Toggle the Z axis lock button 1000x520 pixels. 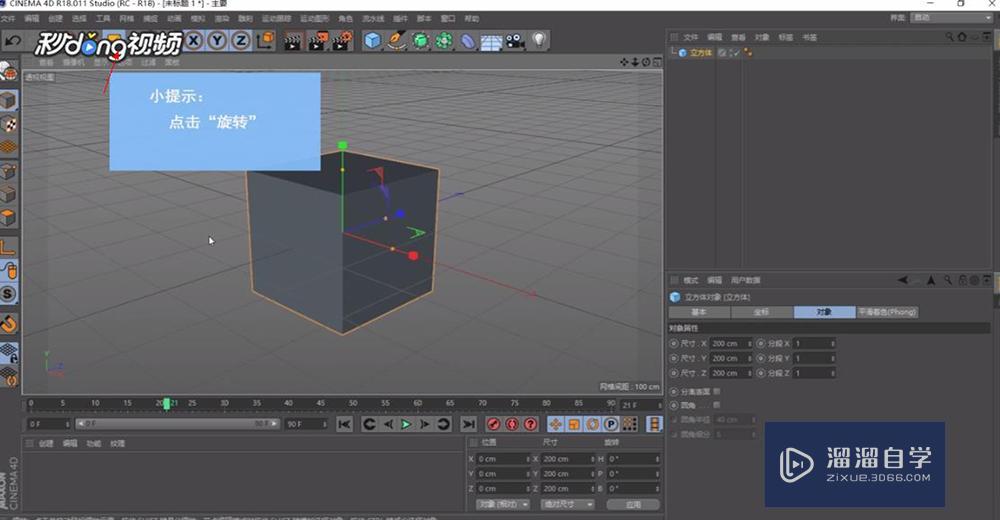(240, 41)
